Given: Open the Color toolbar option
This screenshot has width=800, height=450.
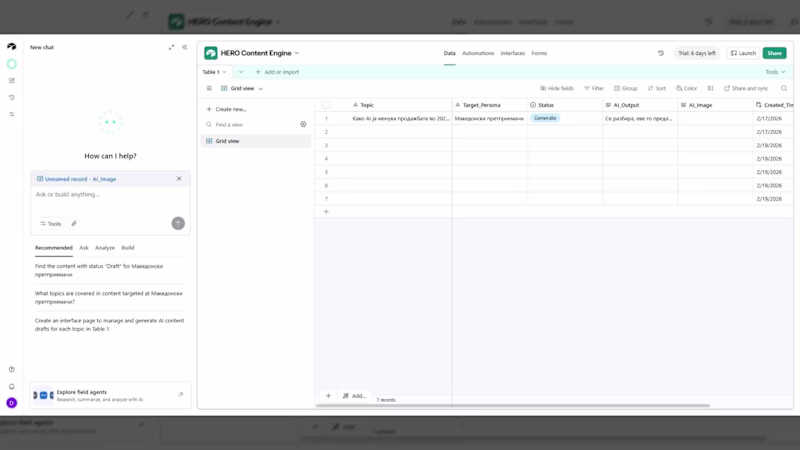Looking at the screenshot, I should (686, 88).
